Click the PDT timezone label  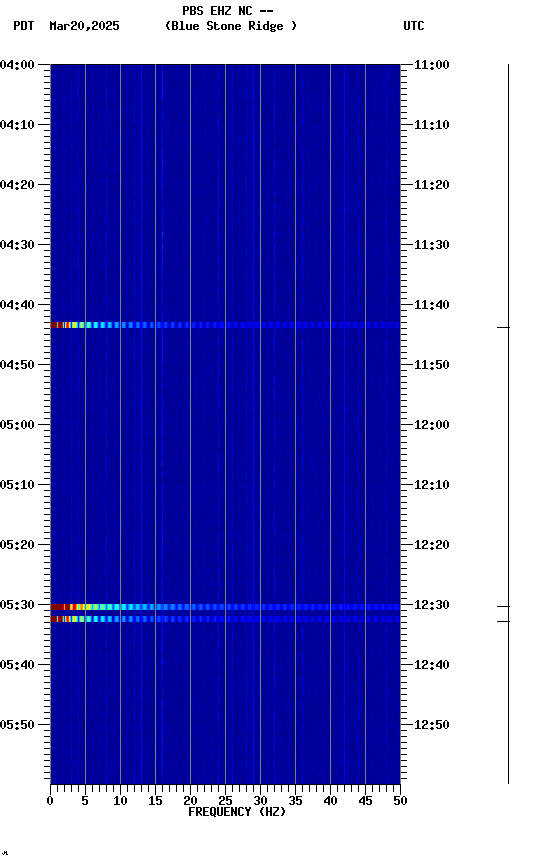point(24,26)
